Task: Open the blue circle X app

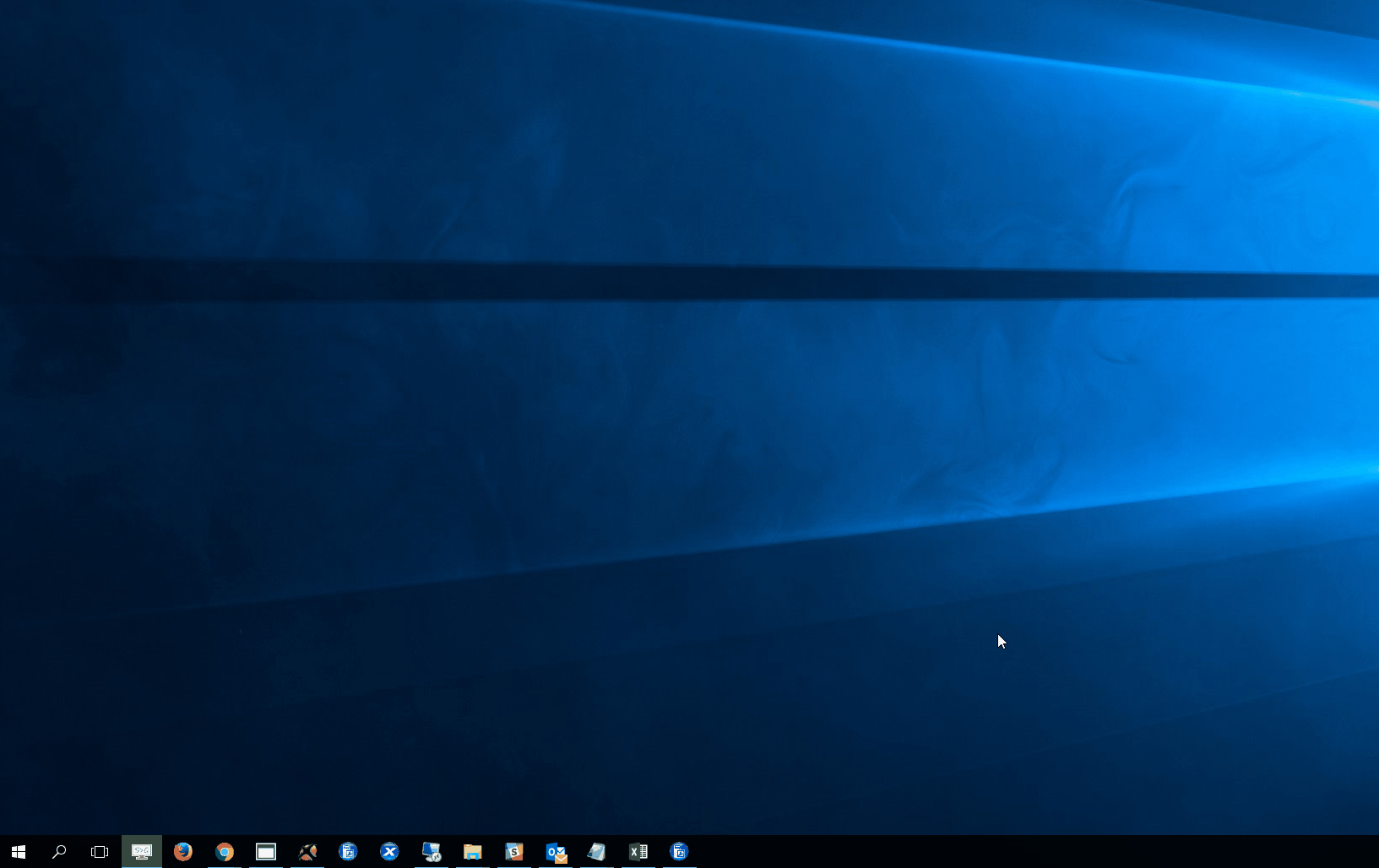Action: coord(389,852)
